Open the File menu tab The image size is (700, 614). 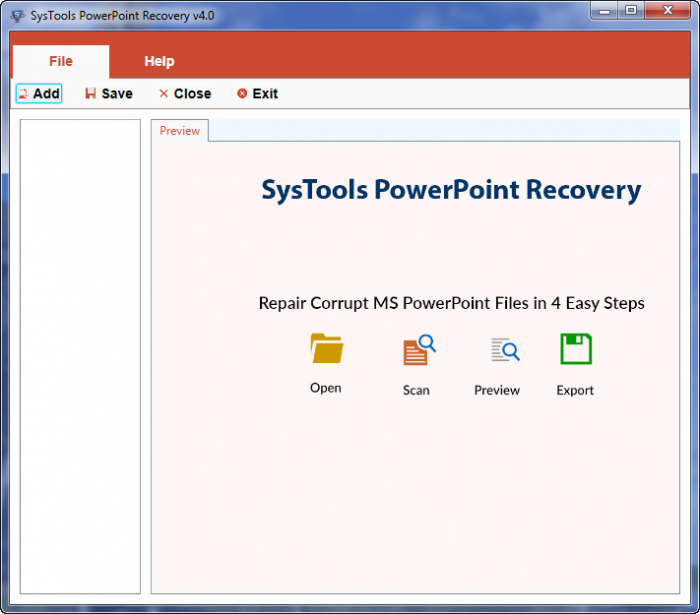pos(61,62)
